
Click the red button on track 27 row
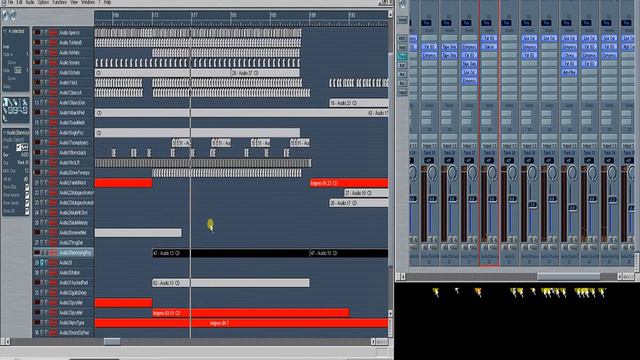[53, 243]
